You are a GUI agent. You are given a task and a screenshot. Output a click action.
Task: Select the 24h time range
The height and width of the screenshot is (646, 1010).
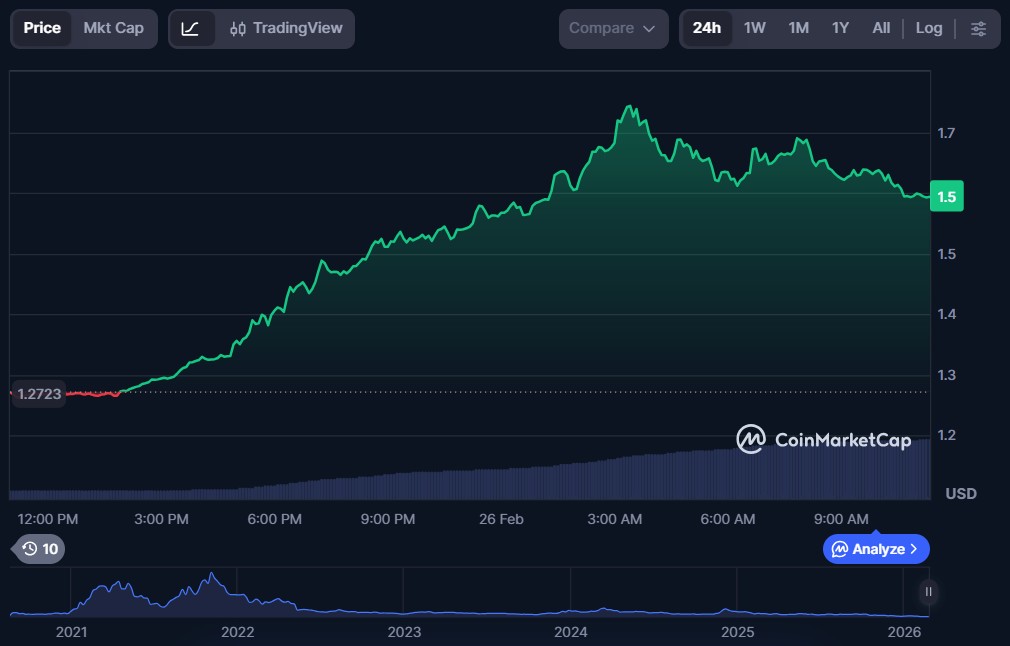pos(707,28)
